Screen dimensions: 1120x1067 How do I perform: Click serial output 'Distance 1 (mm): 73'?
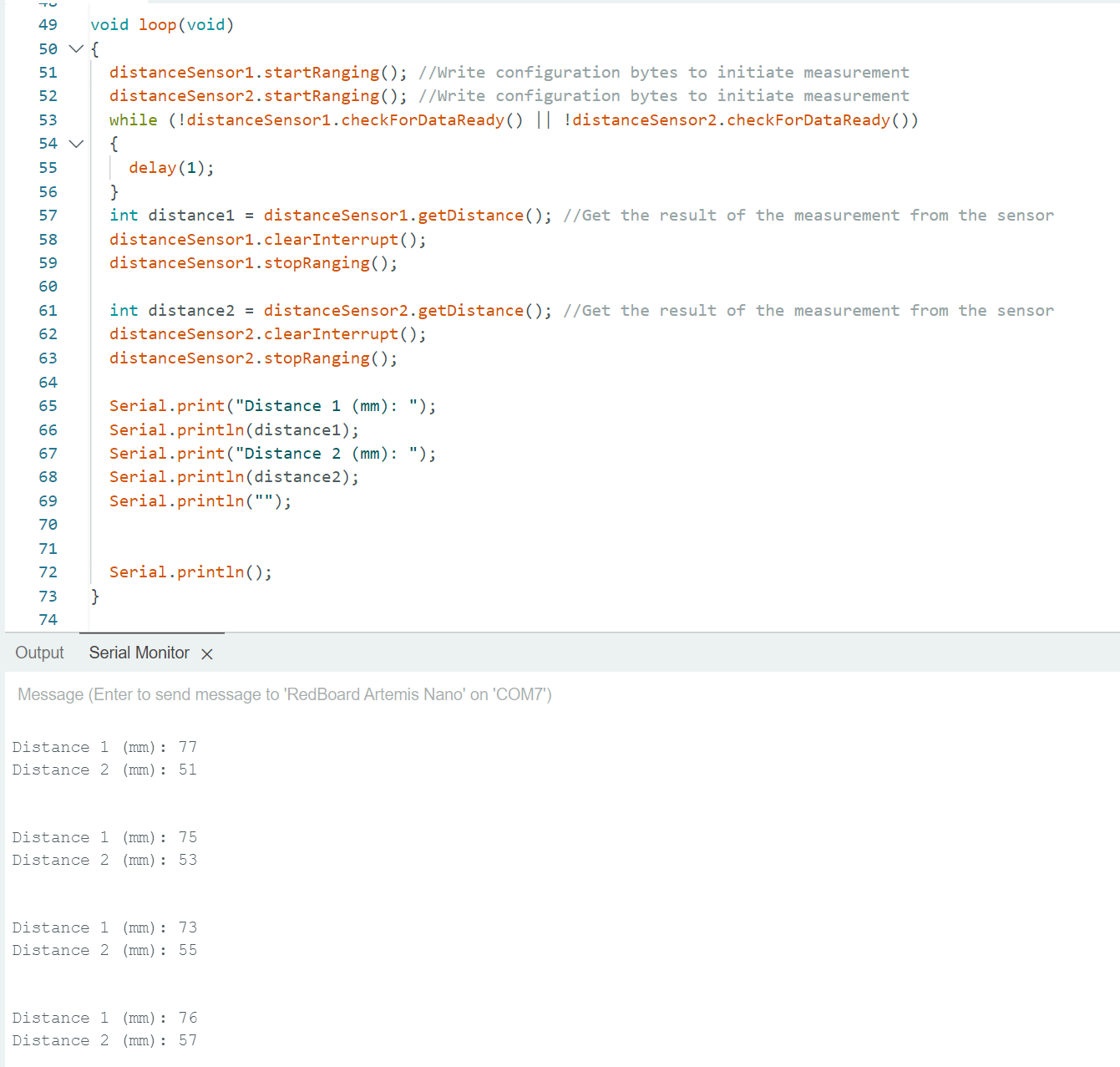click(104, 927)
